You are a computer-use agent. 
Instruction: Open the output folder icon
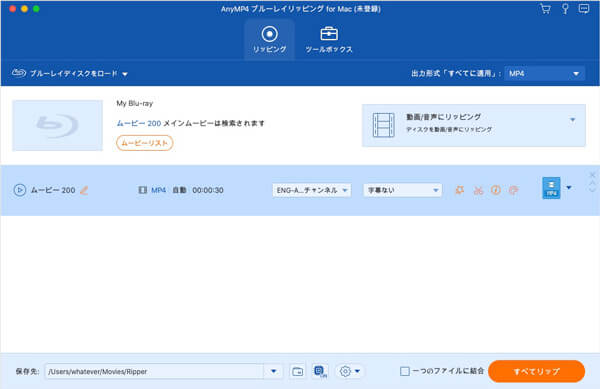[x=297, y=371]
